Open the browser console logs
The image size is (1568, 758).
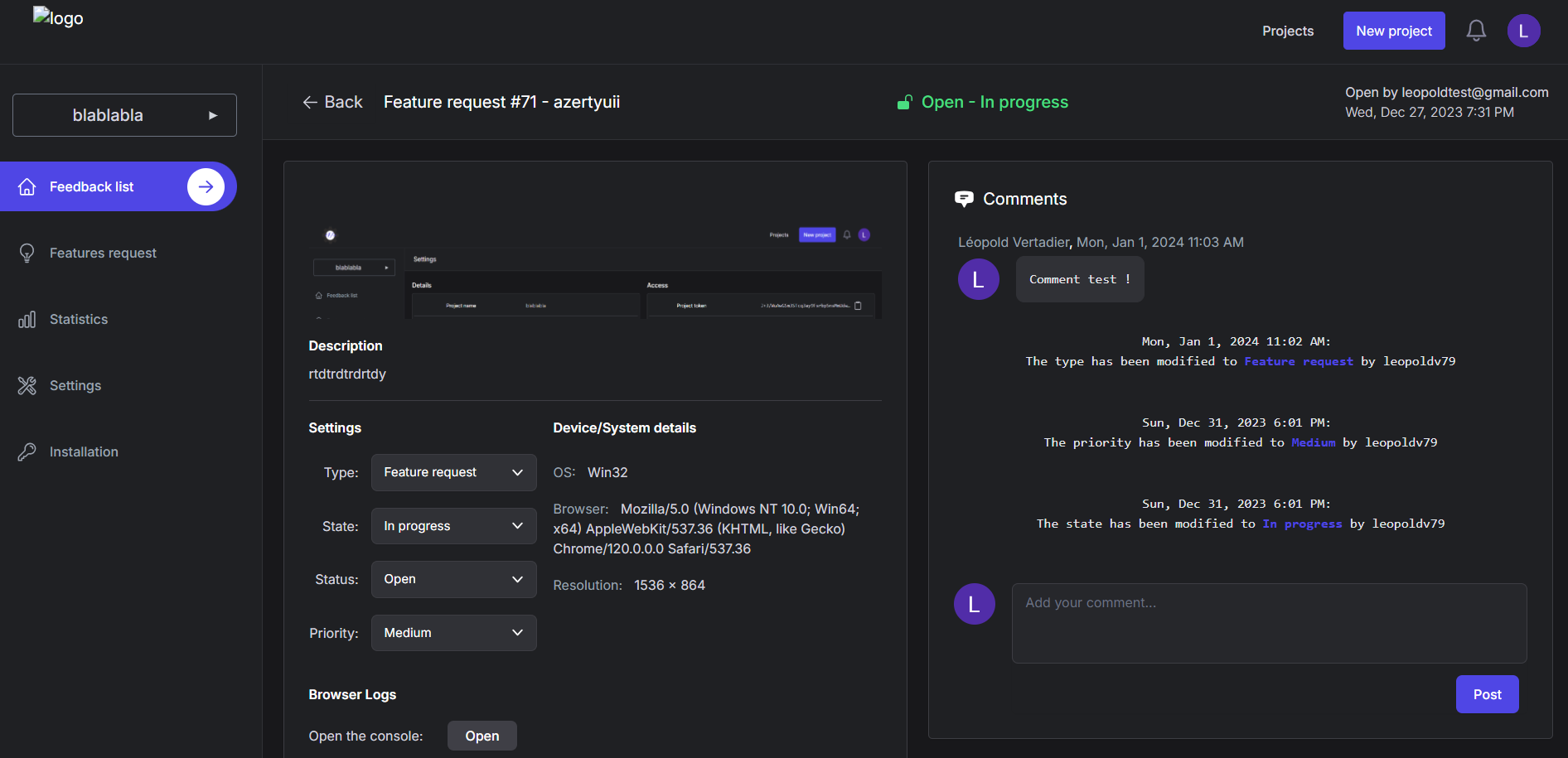click(x=482, y=736)
